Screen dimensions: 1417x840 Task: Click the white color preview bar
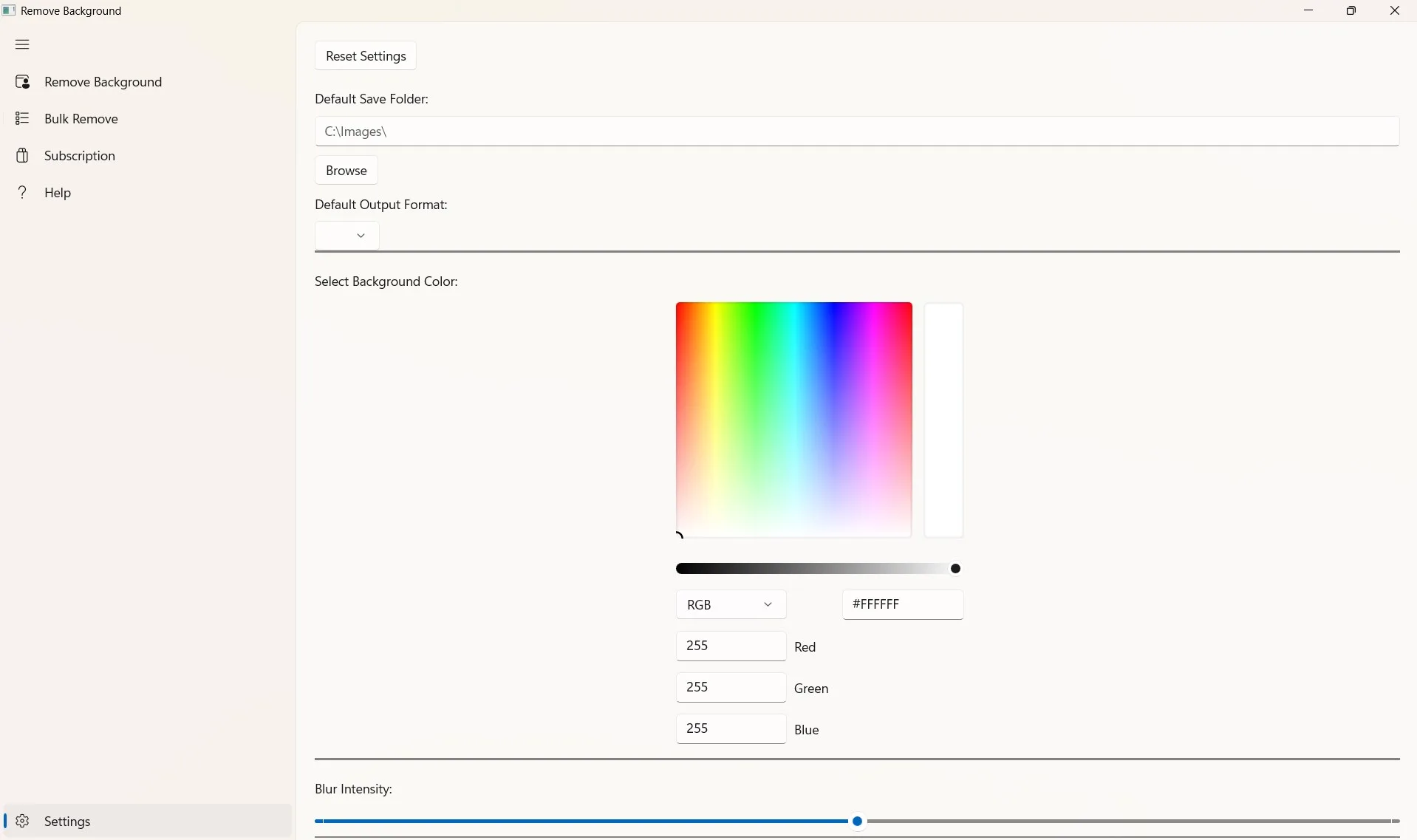943,420
